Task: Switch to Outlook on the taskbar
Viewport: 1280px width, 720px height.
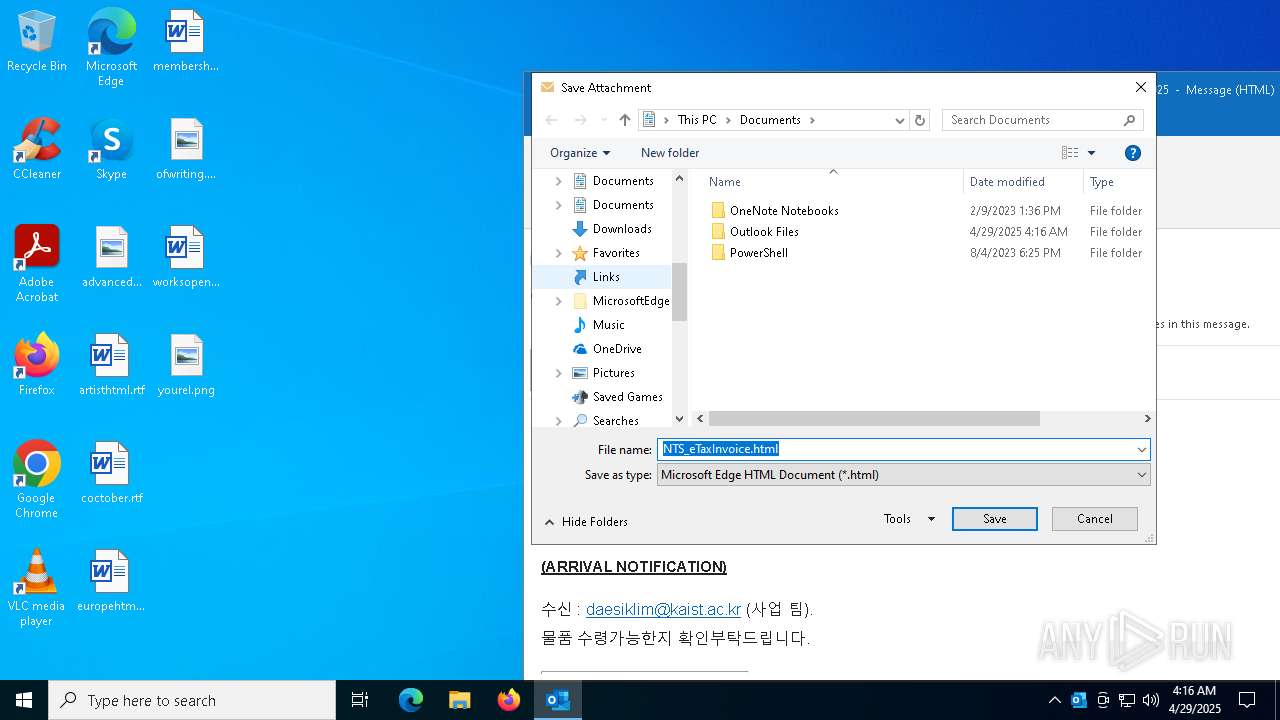Action: (558, 700)
